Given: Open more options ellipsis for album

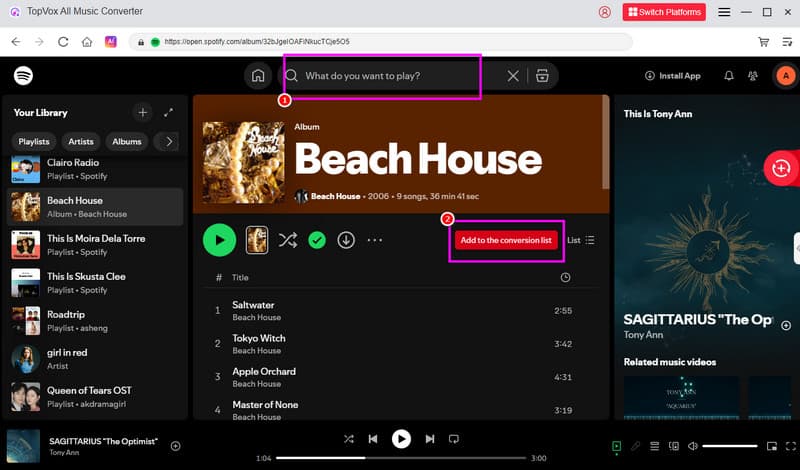Looking at the screenshot, I should coord(375,240).
